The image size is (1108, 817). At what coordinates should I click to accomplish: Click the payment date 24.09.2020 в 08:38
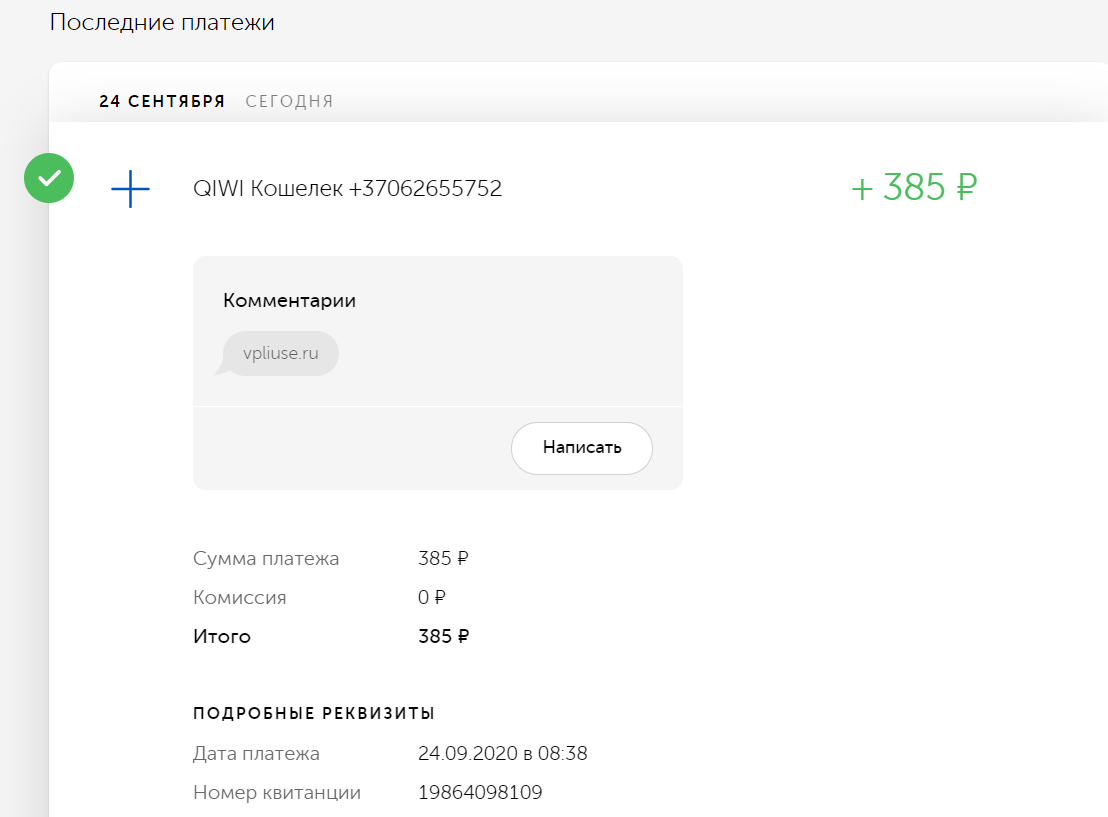(x=502, y=753)
